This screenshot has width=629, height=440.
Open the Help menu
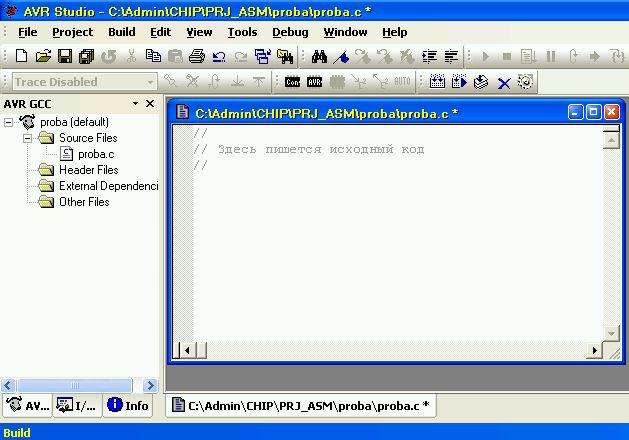pos(395,32)
